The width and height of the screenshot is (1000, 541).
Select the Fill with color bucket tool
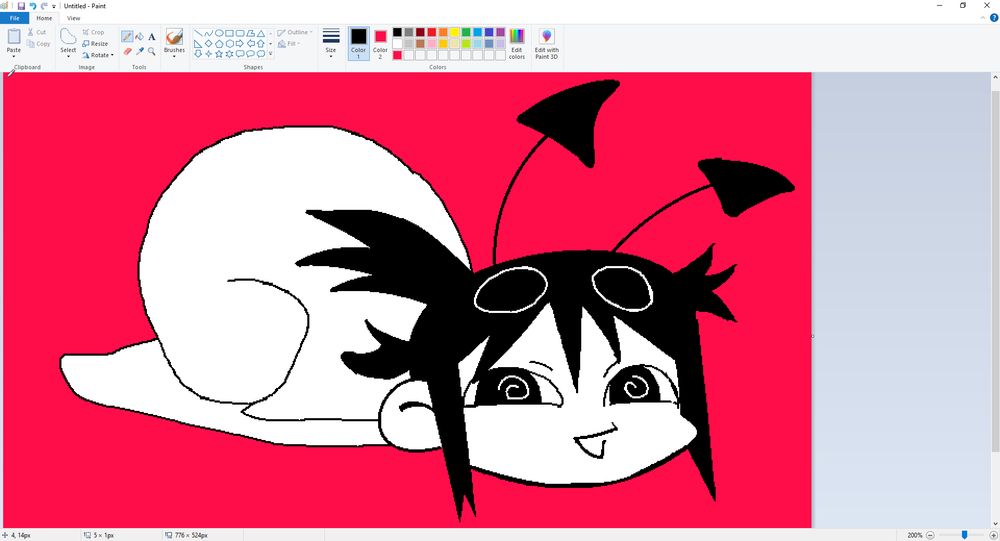(139, 37)
